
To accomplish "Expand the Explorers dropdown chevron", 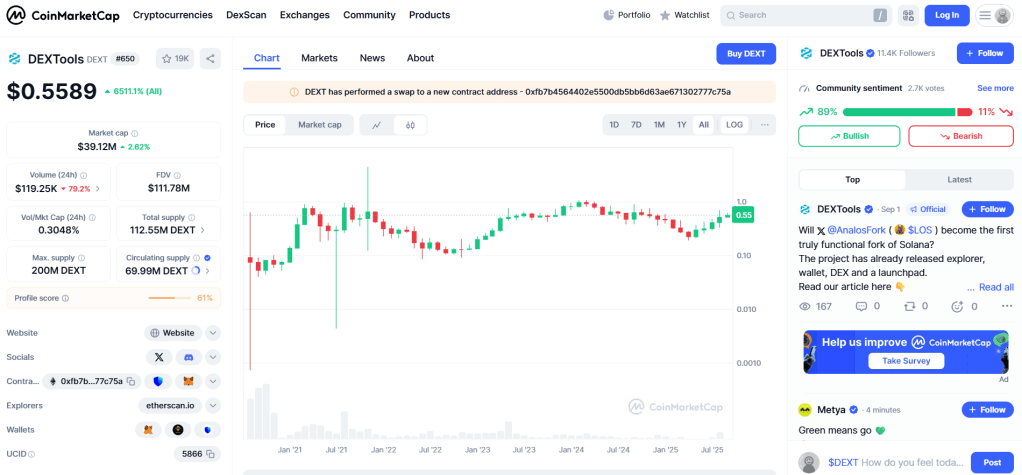I will (x=213, y=405).
